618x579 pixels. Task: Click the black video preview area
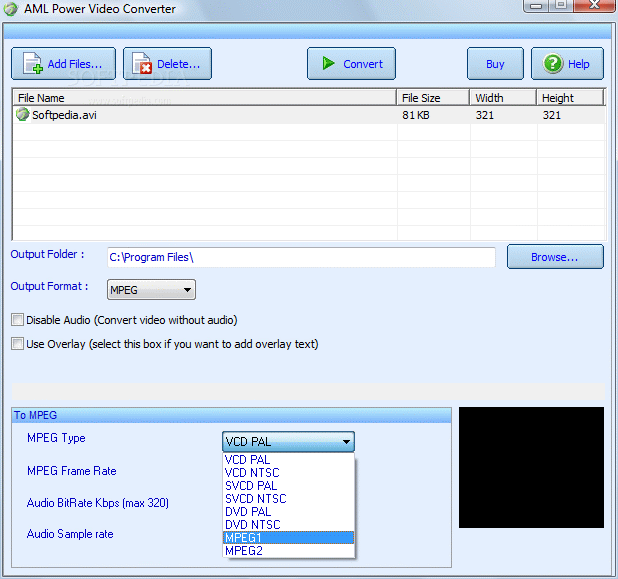tap(531, 467)
